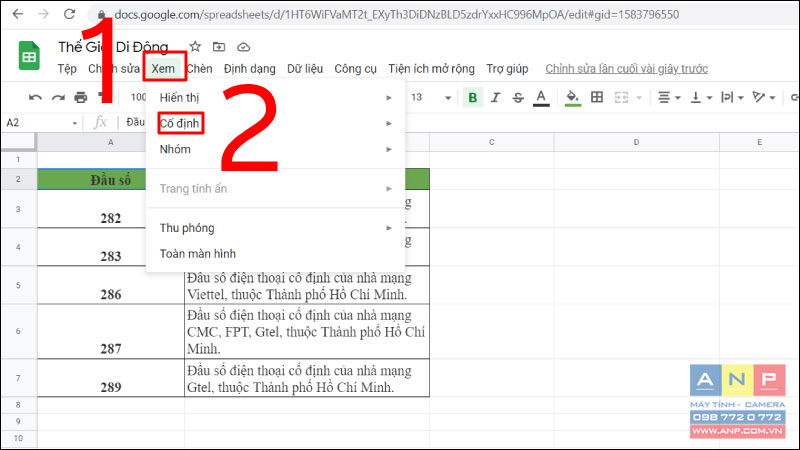Click the Google Sheets home logo
800x450 pixels.
tap(29, 56)
